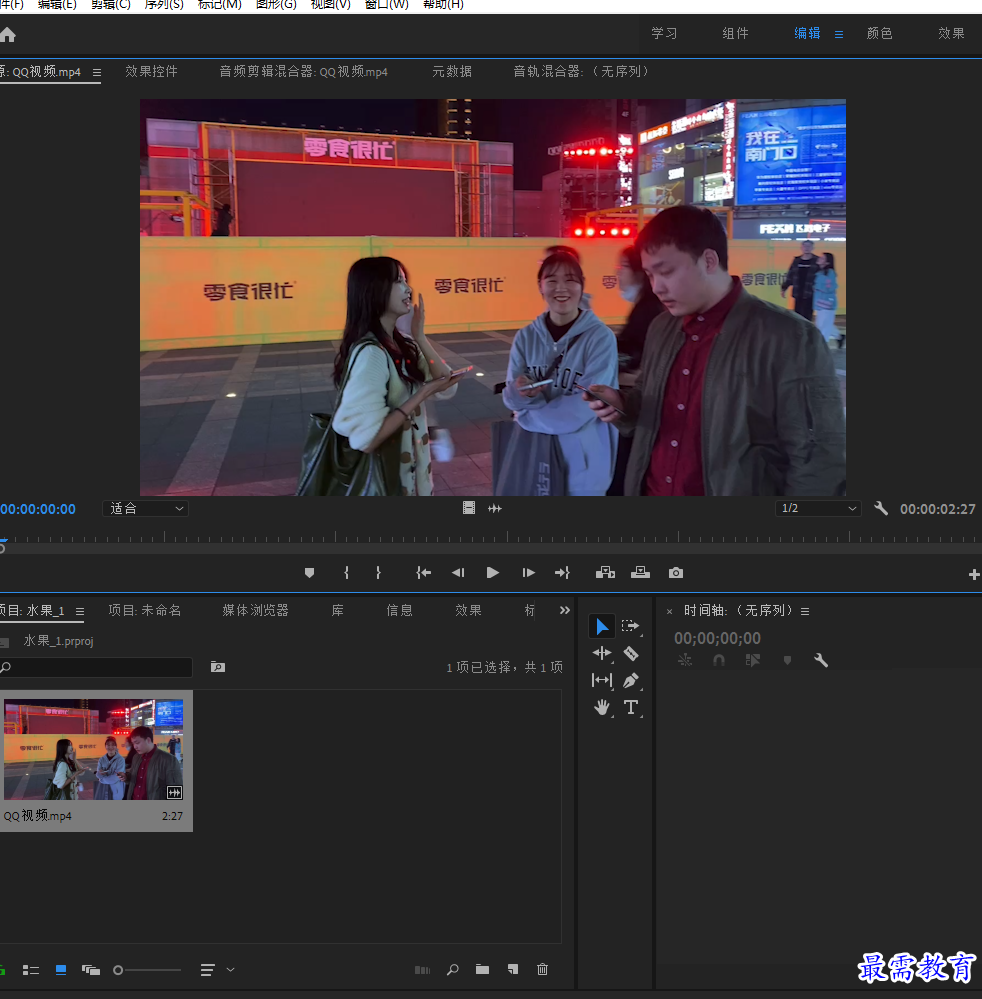Create new search bin from query
Image resolution: width=982 pixels, height=999 pixels.
(x=218, y=667)
